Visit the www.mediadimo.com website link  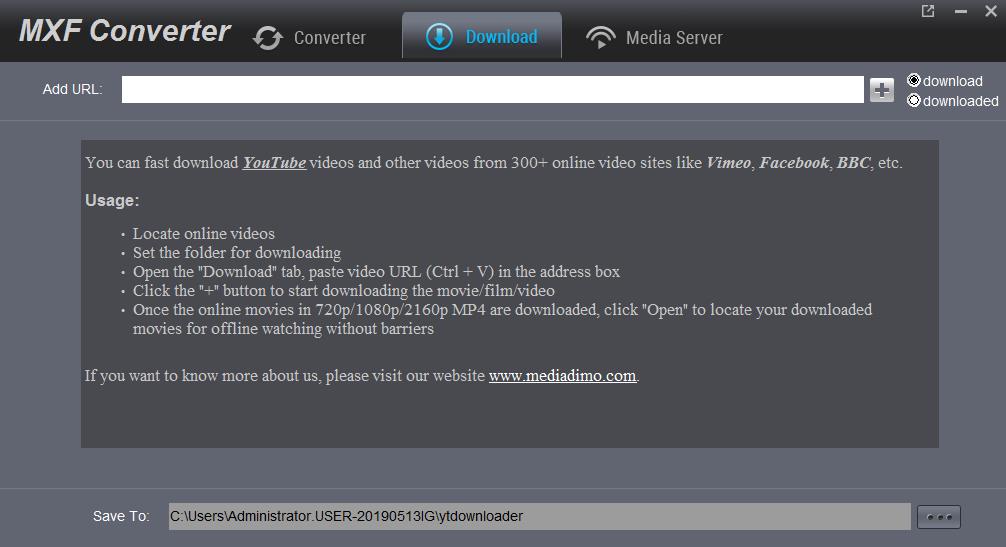[x=562, y=376]
